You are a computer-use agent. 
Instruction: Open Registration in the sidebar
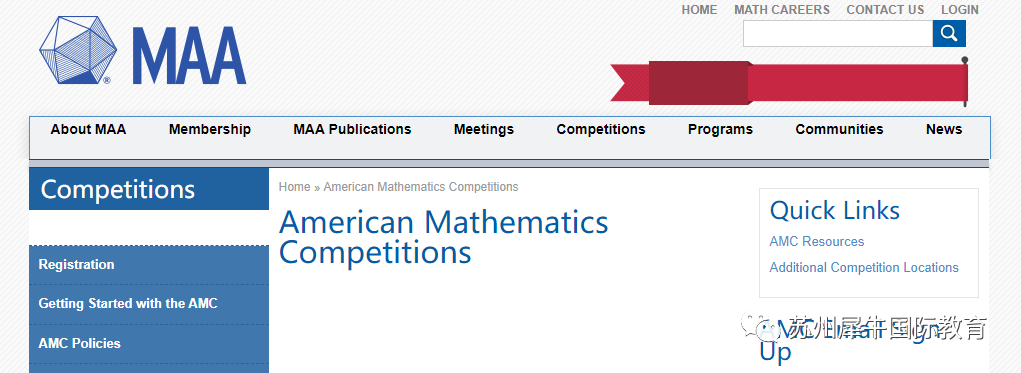click(149, 265)
